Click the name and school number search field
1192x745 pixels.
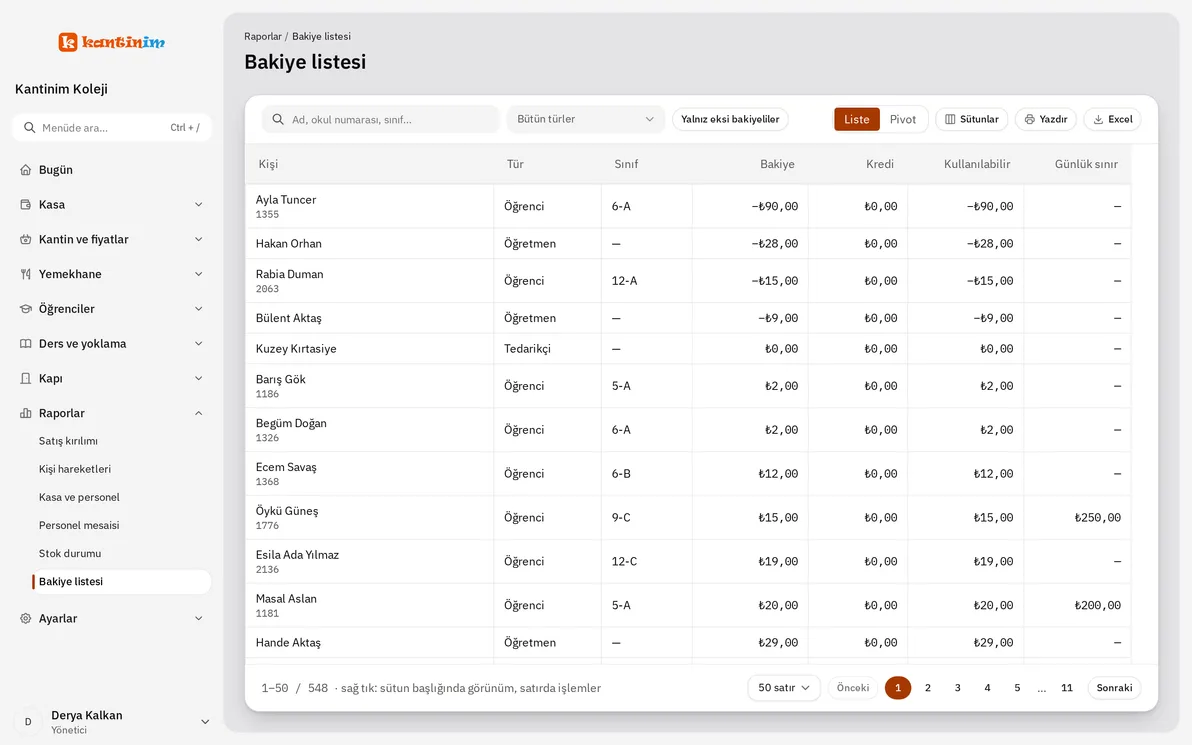[x=381, y=119]
